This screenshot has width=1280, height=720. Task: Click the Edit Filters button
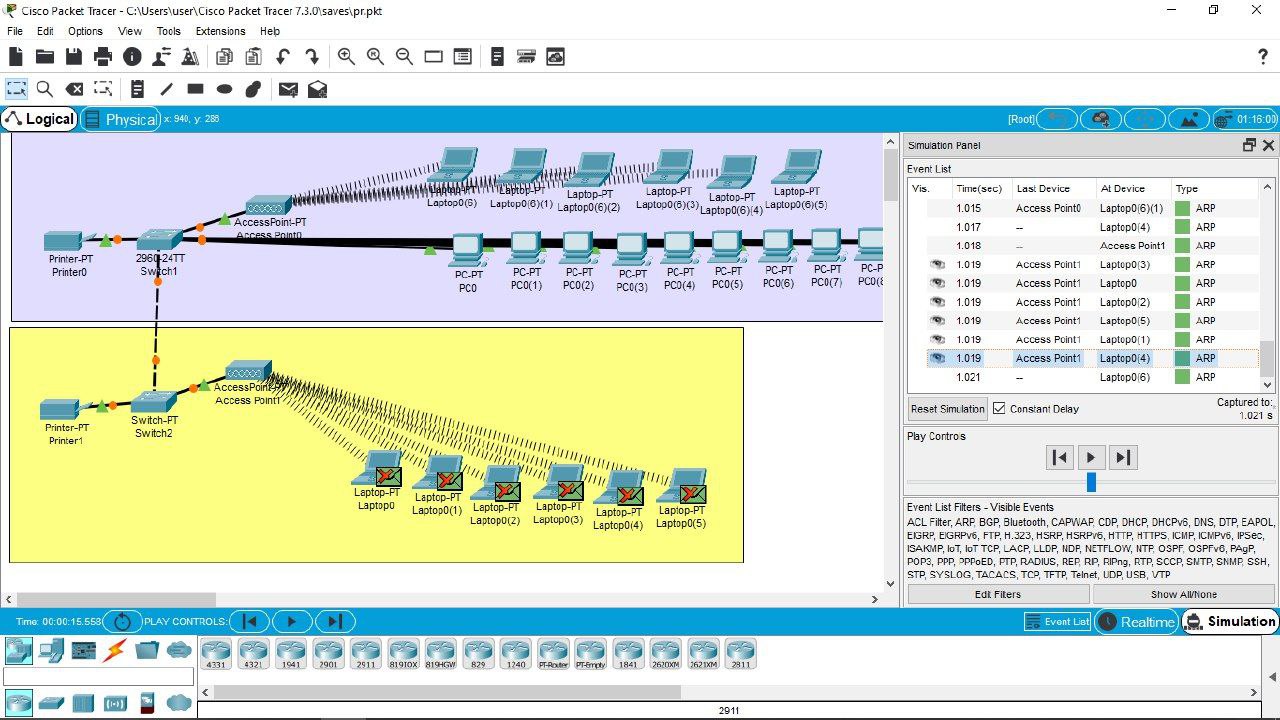[x=998, y=594]
